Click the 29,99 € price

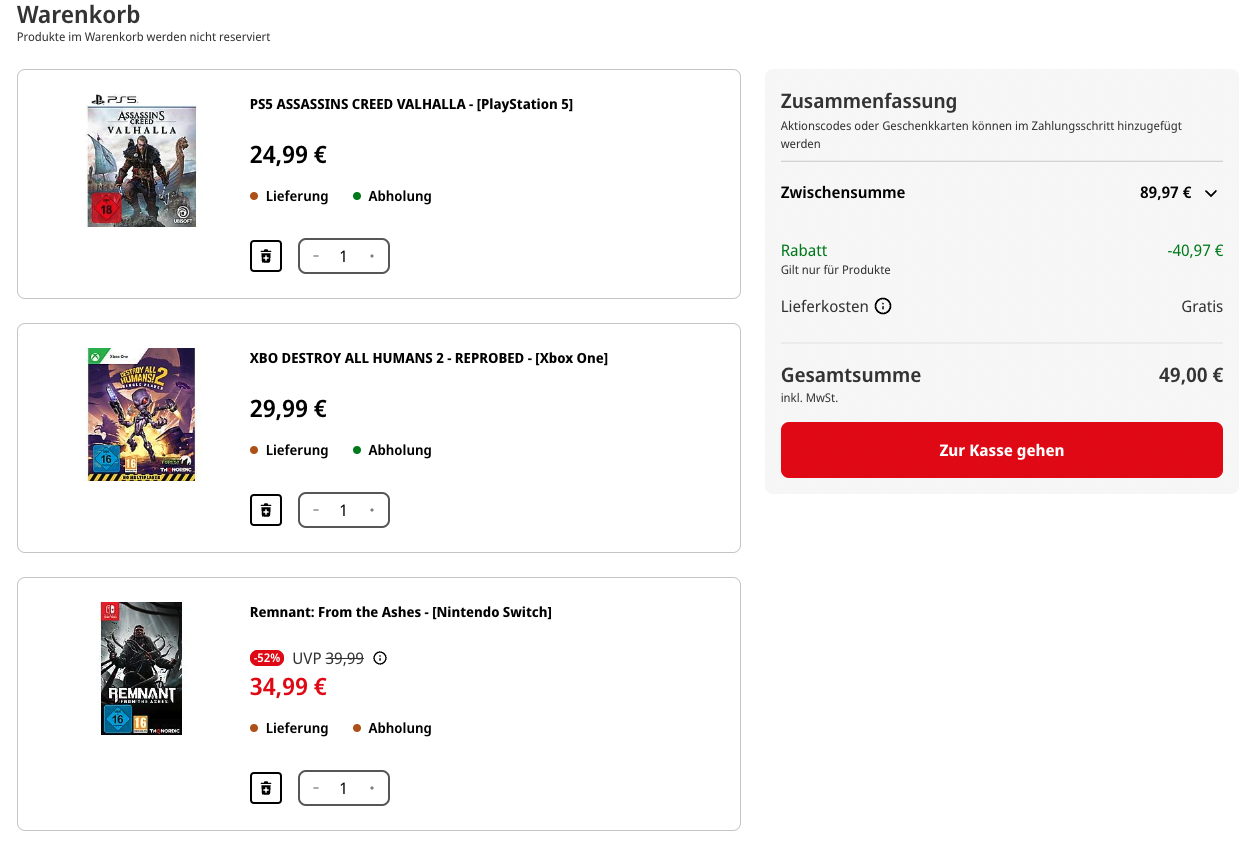click(x=288, y=409)
